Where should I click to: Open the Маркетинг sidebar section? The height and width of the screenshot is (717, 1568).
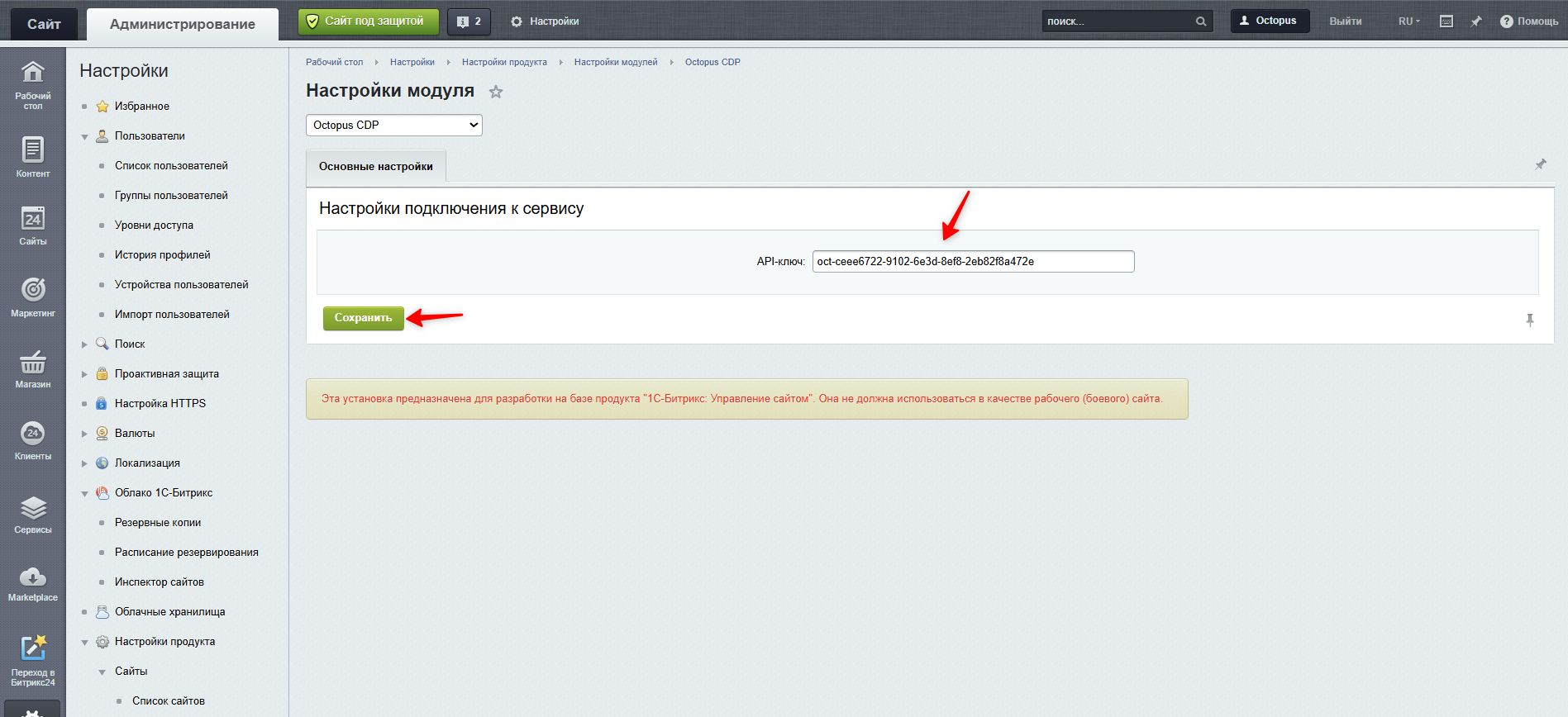pyautogui.click(x=32, y=297)
